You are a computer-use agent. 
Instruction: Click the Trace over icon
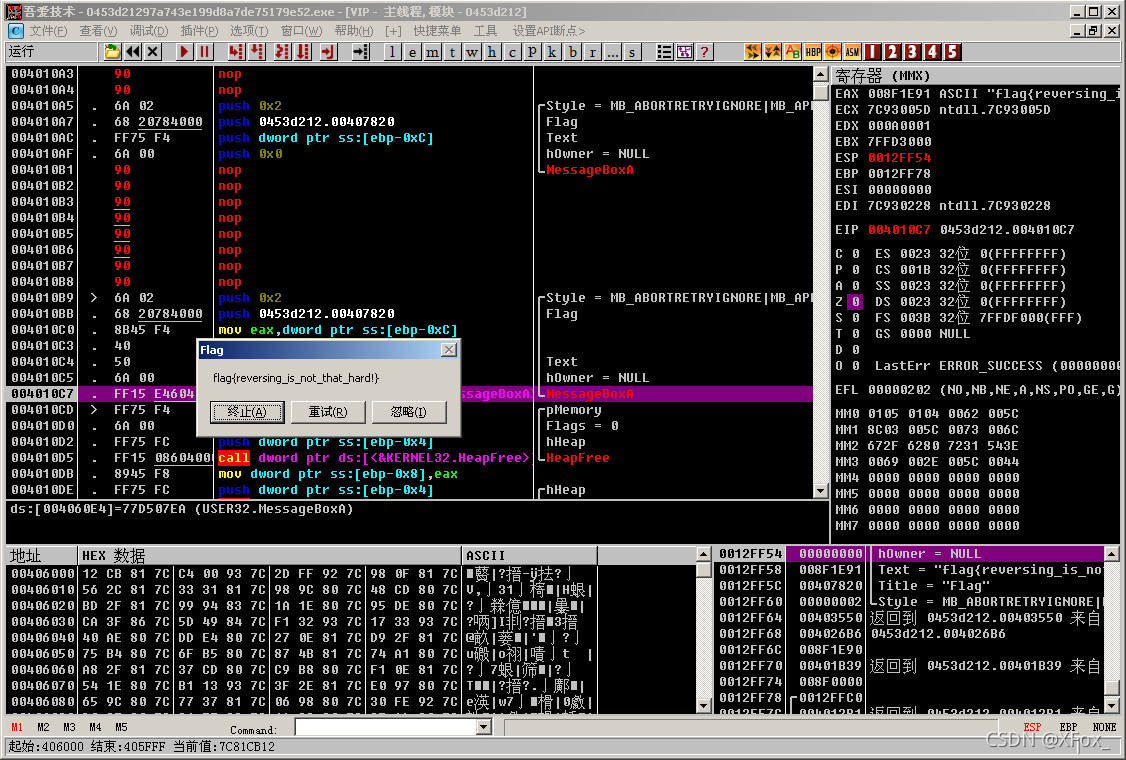coord(303,52)
